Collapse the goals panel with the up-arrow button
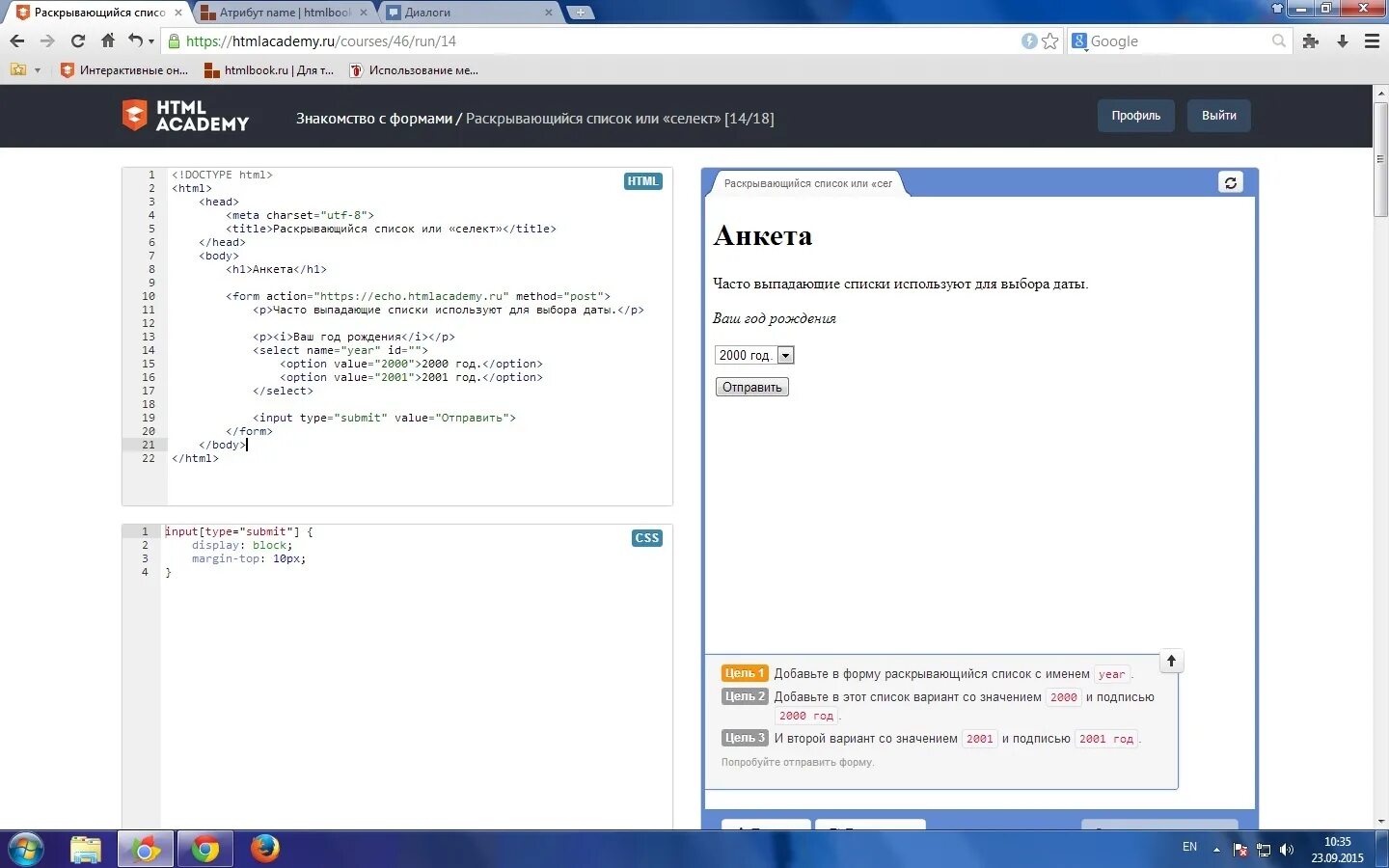Screen dimensions: 1389x868 (x=1171, y=661)
